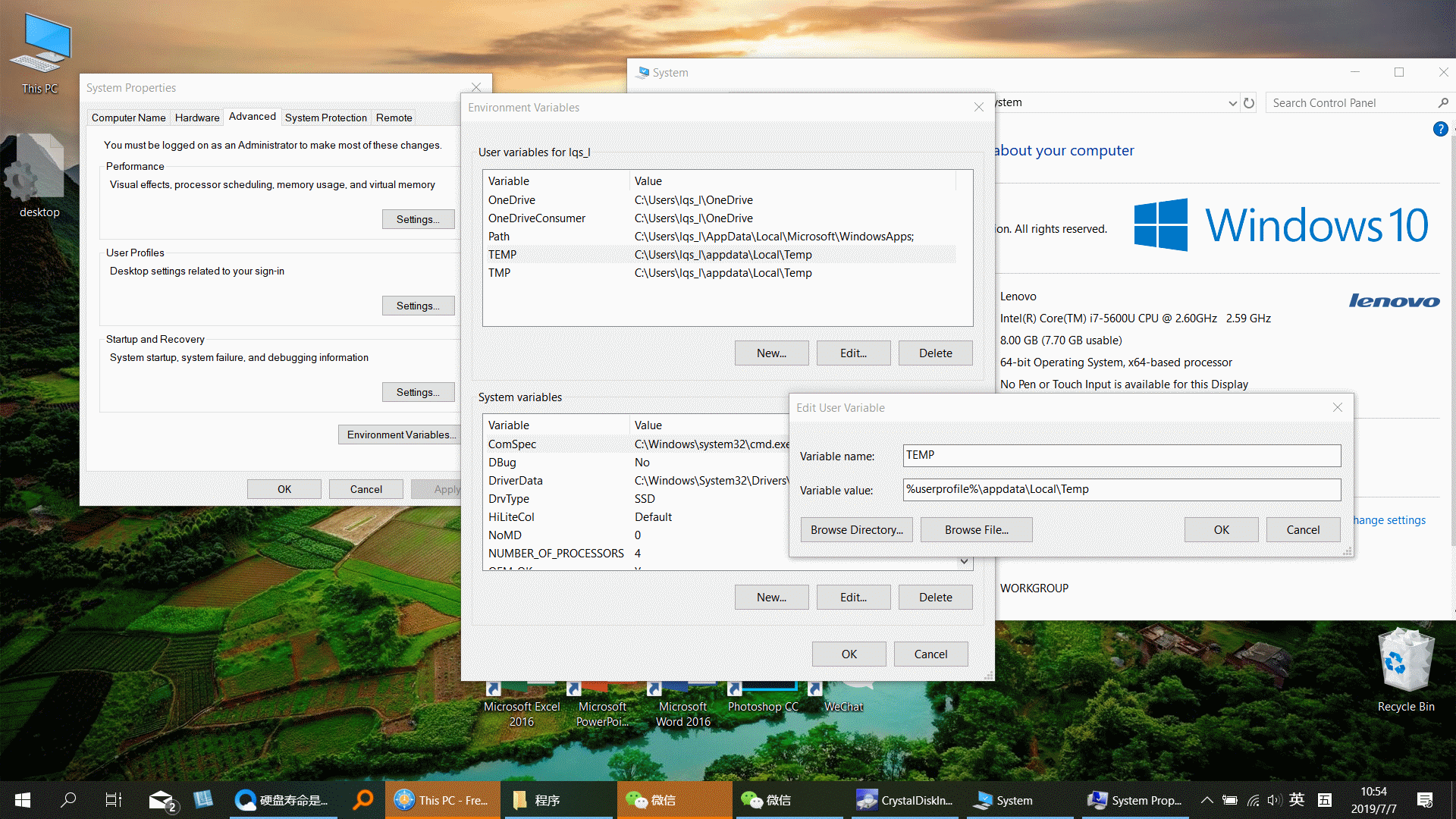Click the Help question mark icon
This screenshot has height=819, width=1456.
click(1440, 129)
